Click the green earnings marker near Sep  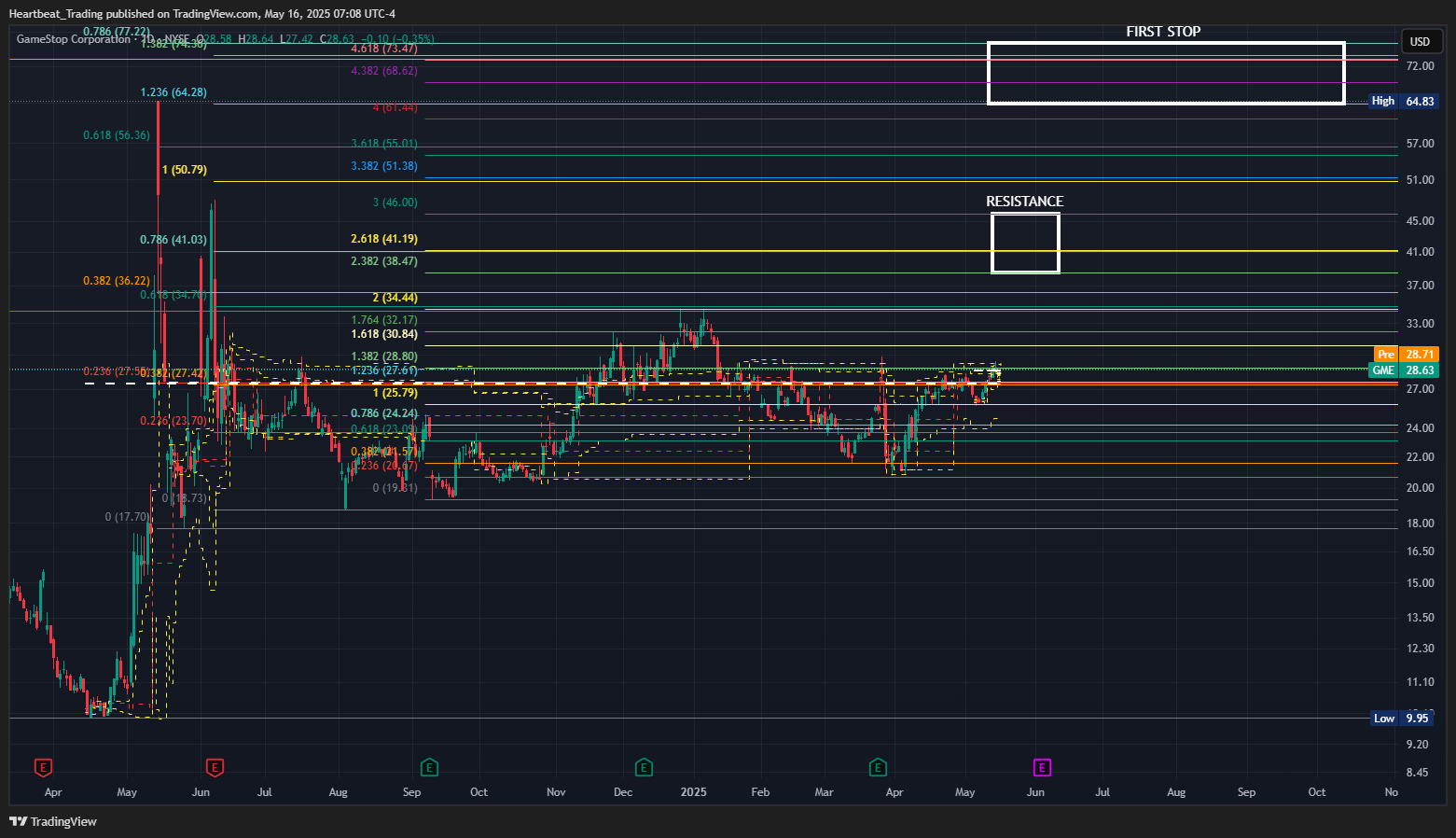click(x=429, y=767)
